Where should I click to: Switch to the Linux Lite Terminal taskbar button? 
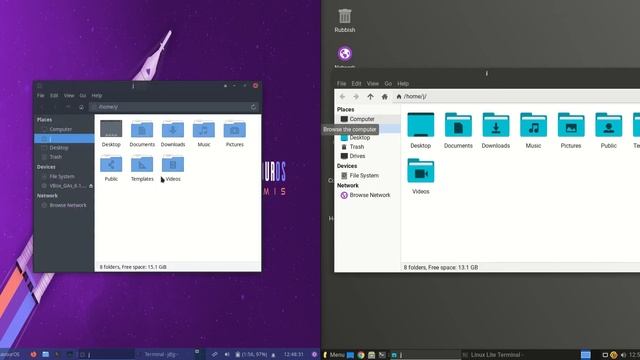496,355
